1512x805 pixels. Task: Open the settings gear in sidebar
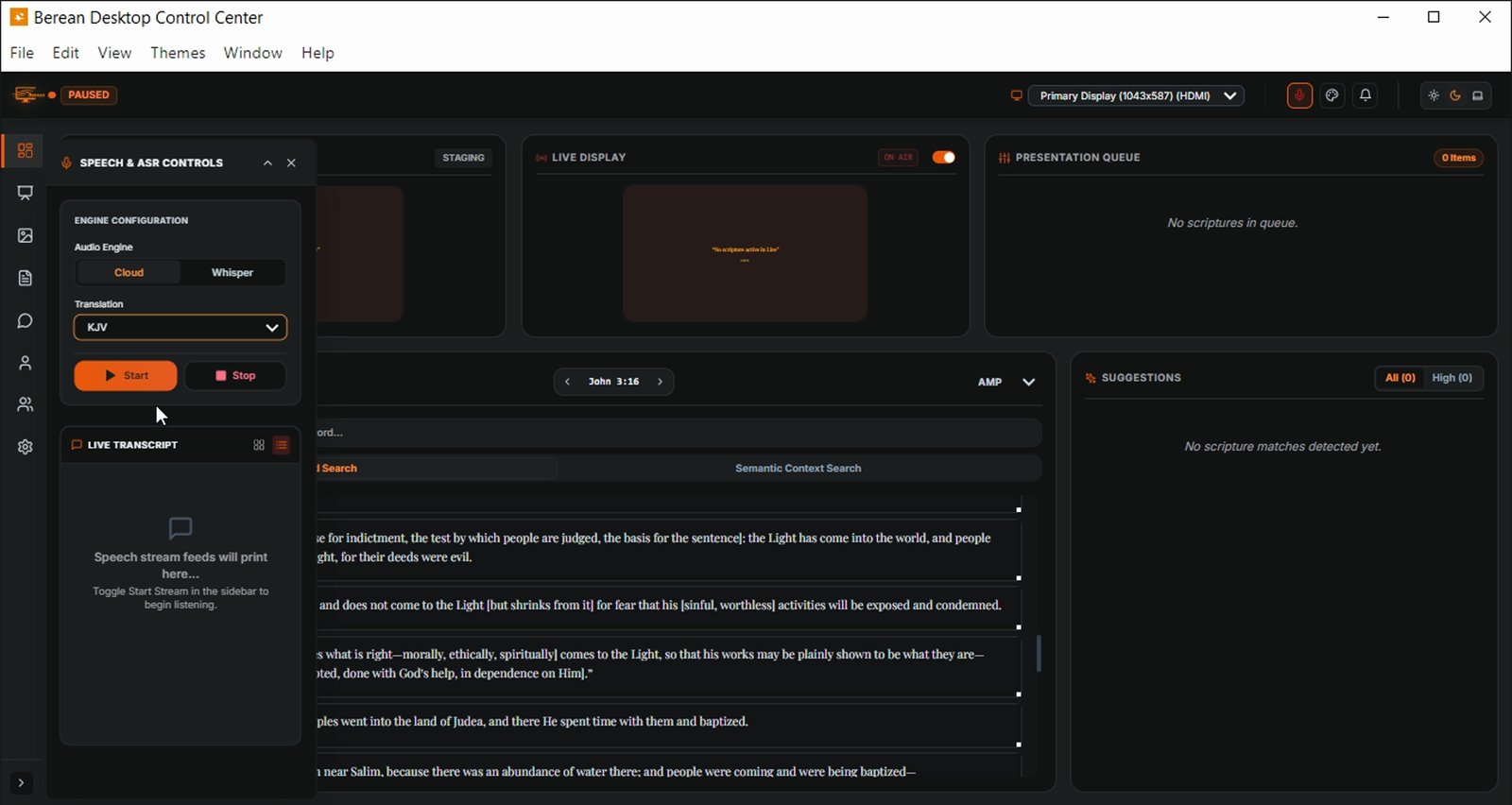25,447
